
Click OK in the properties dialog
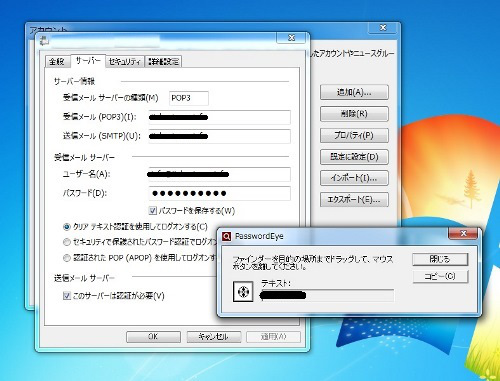153,337
